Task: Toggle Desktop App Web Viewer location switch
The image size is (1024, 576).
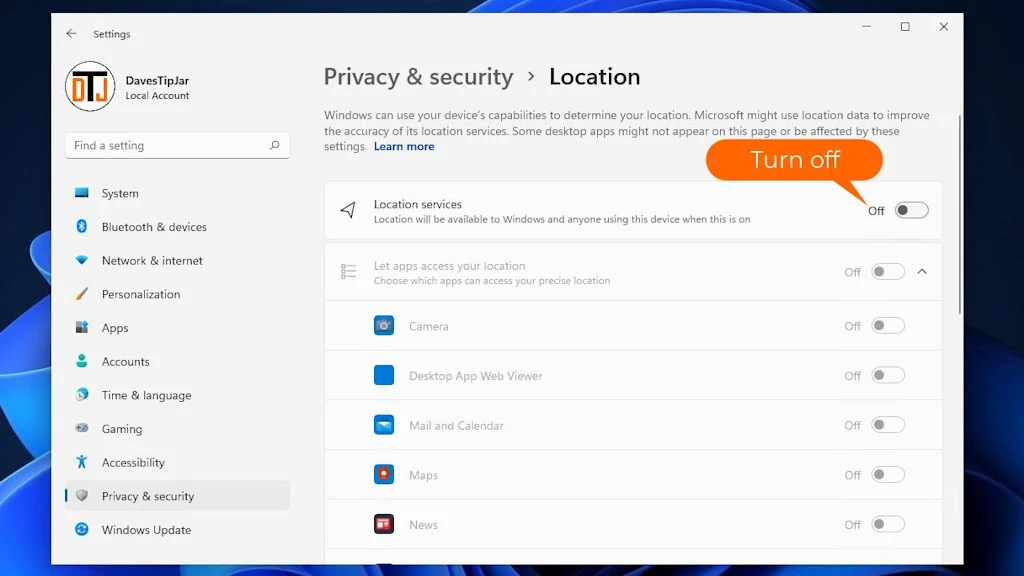Action: pos(888,375)
